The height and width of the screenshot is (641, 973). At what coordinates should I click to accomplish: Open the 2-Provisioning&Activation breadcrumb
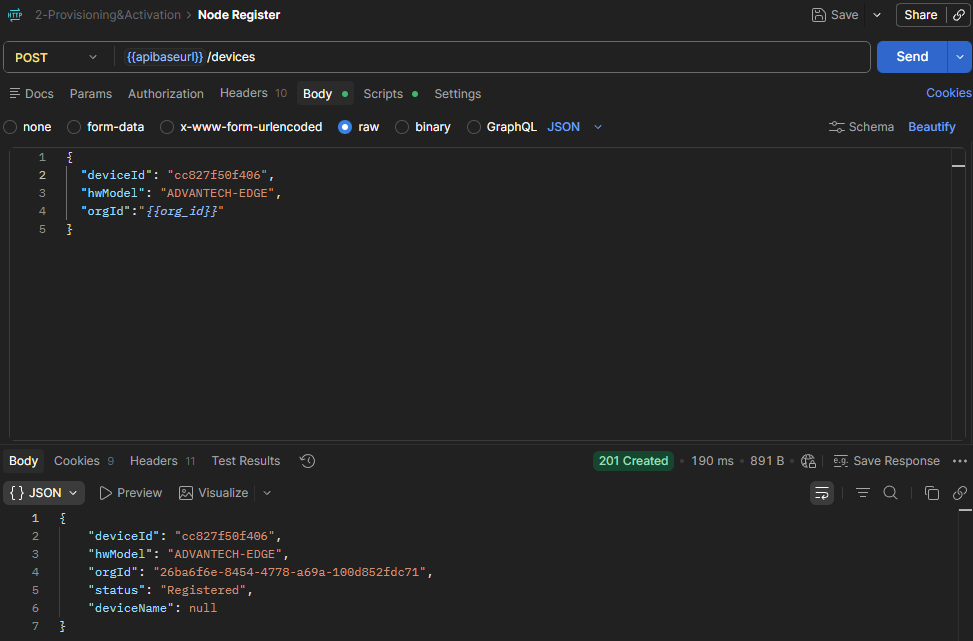pos(108,15)
